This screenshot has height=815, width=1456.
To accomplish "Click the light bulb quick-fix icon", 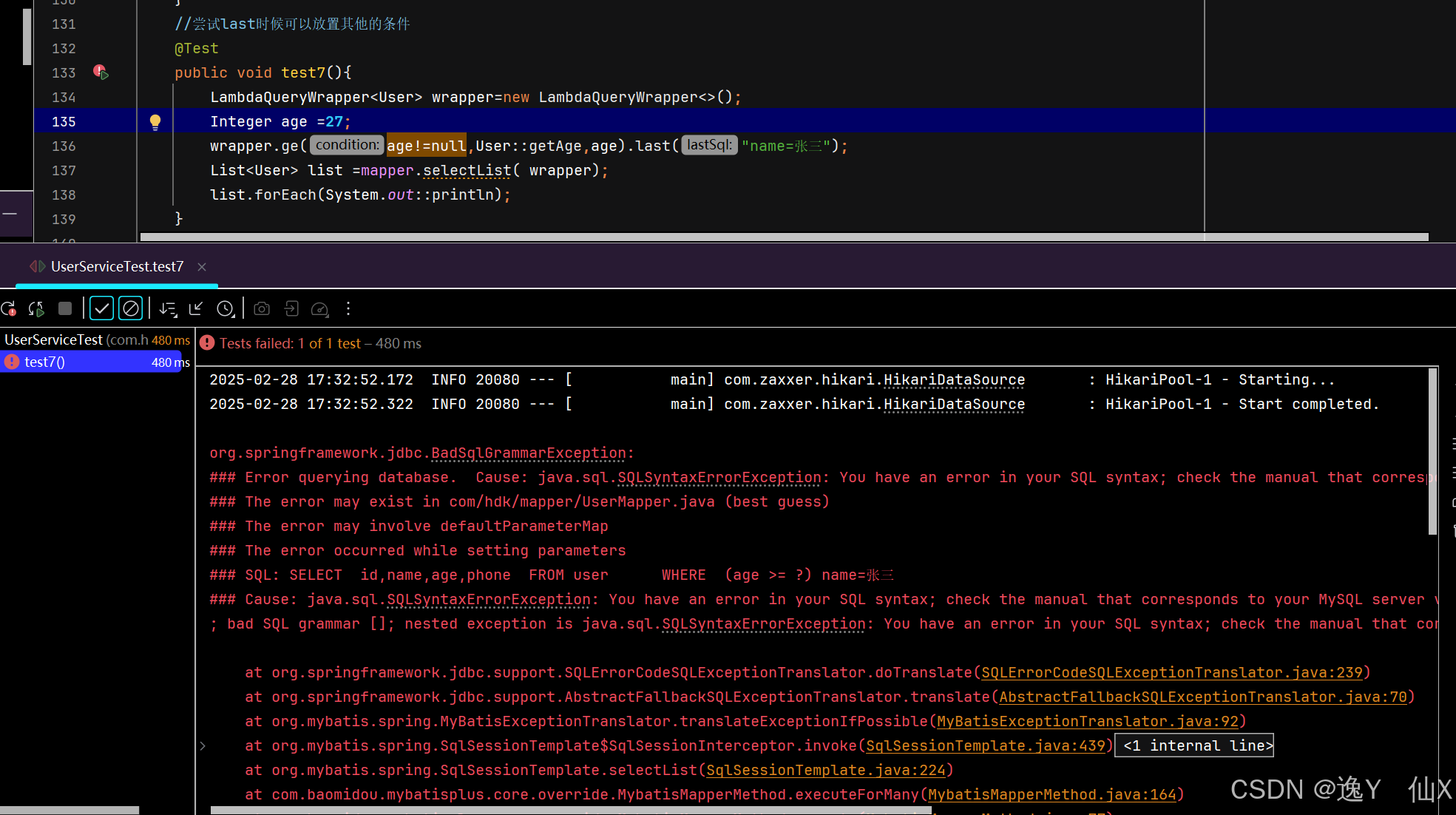I will pos(155,122).
